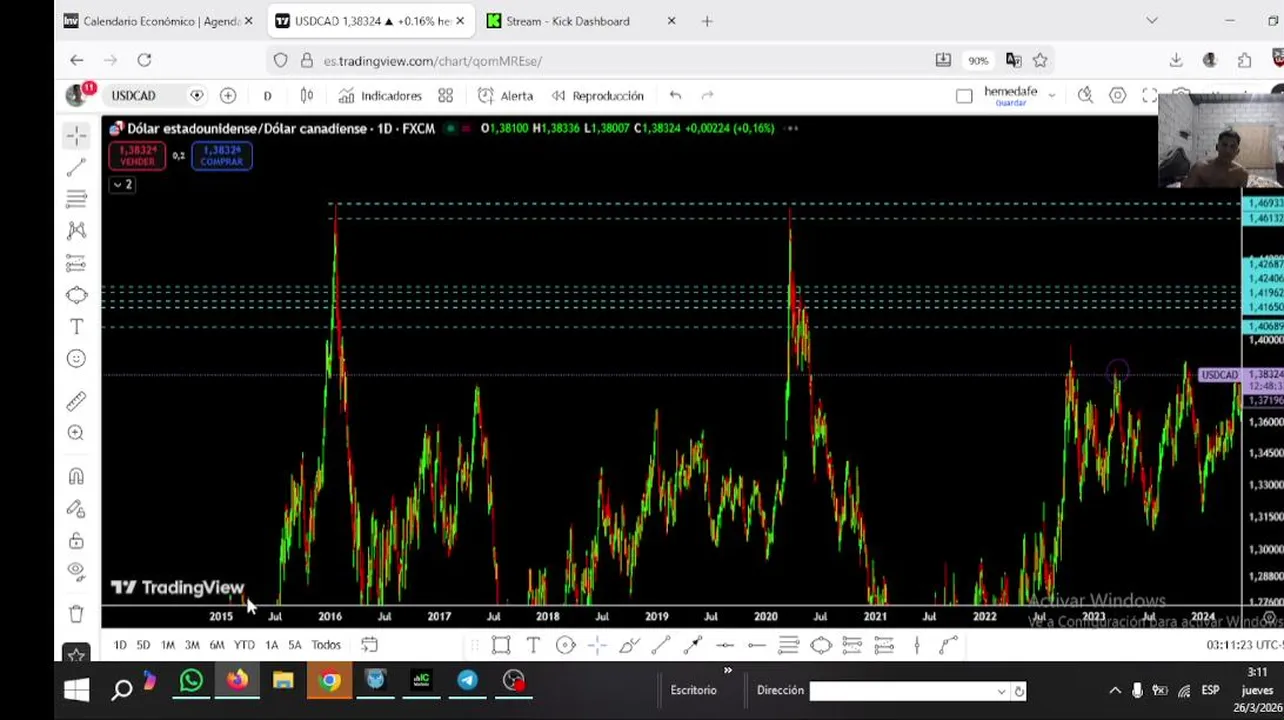
Task: Open the emoji icons tool
Action: 76,359
